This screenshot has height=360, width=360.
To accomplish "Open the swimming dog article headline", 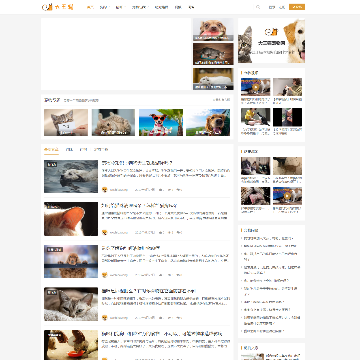I will click(x=137, y=163).
